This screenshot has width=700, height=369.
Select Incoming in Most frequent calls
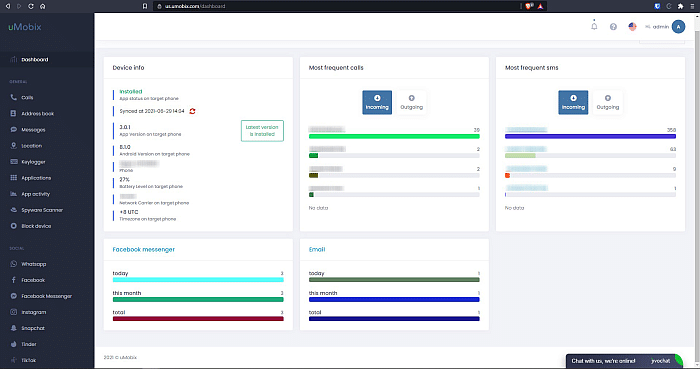click(377, 102)
